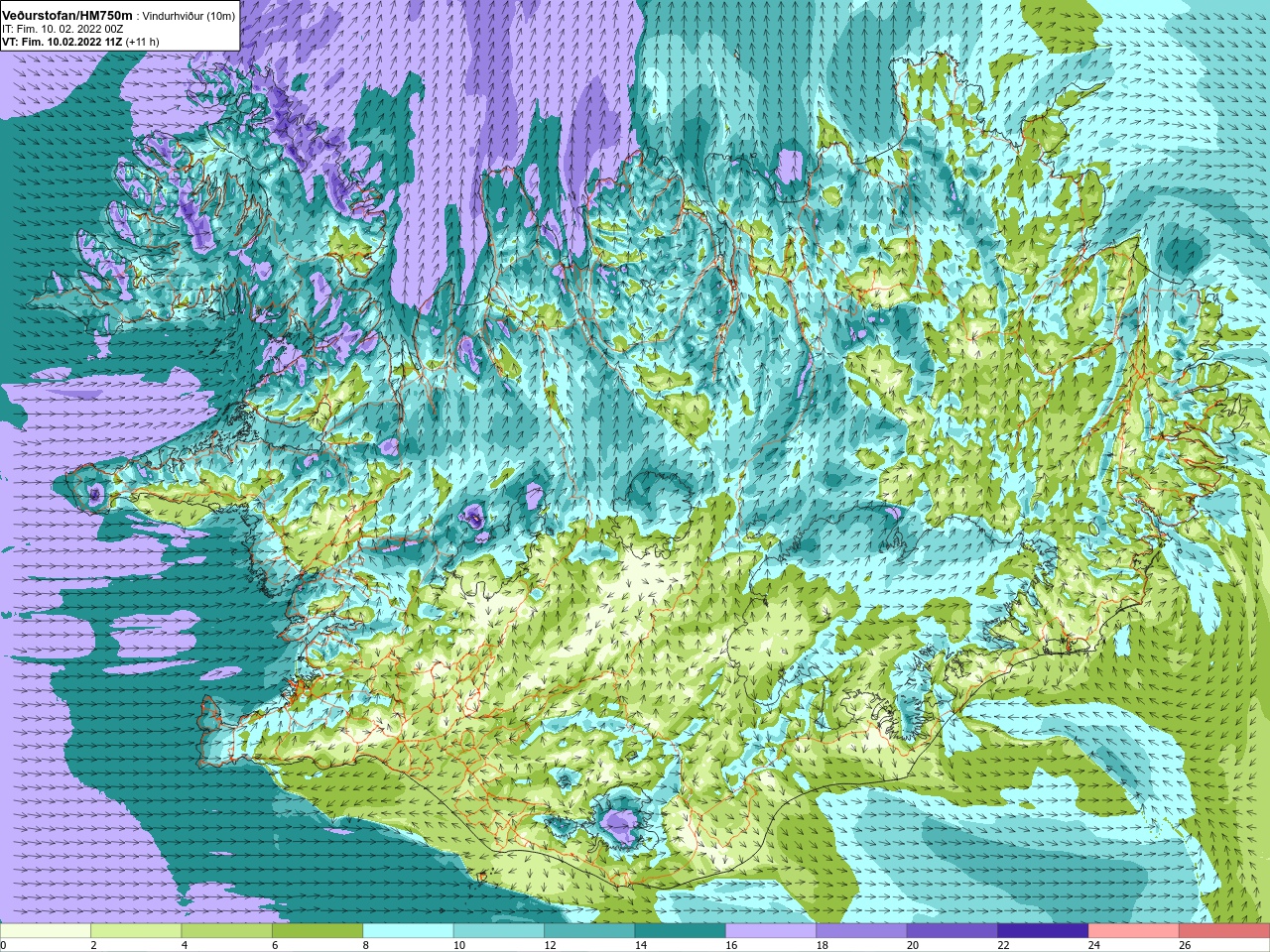Click the legend value 26
Viewport: 1270px width, 952px height.
coord(1185,945)
